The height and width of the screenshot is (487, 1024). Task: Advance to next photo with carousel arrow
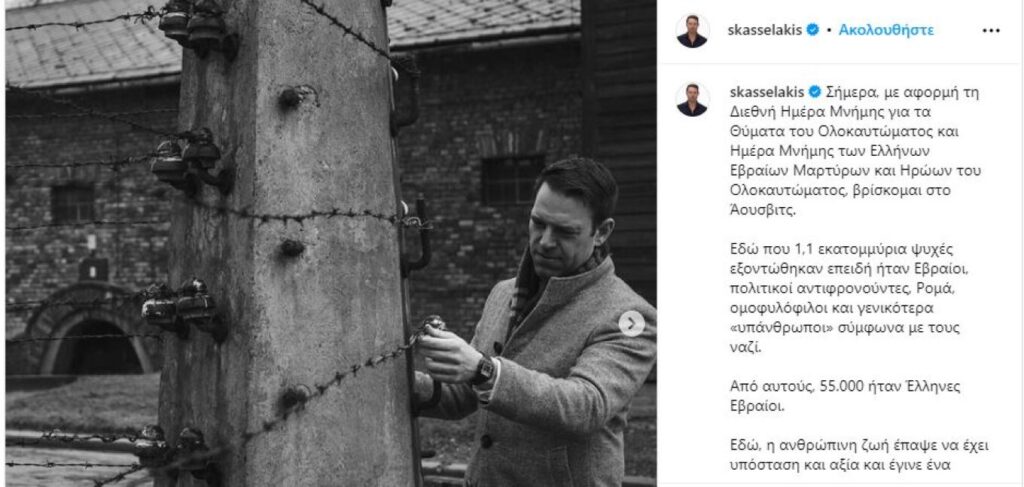[x=632, y=323]
